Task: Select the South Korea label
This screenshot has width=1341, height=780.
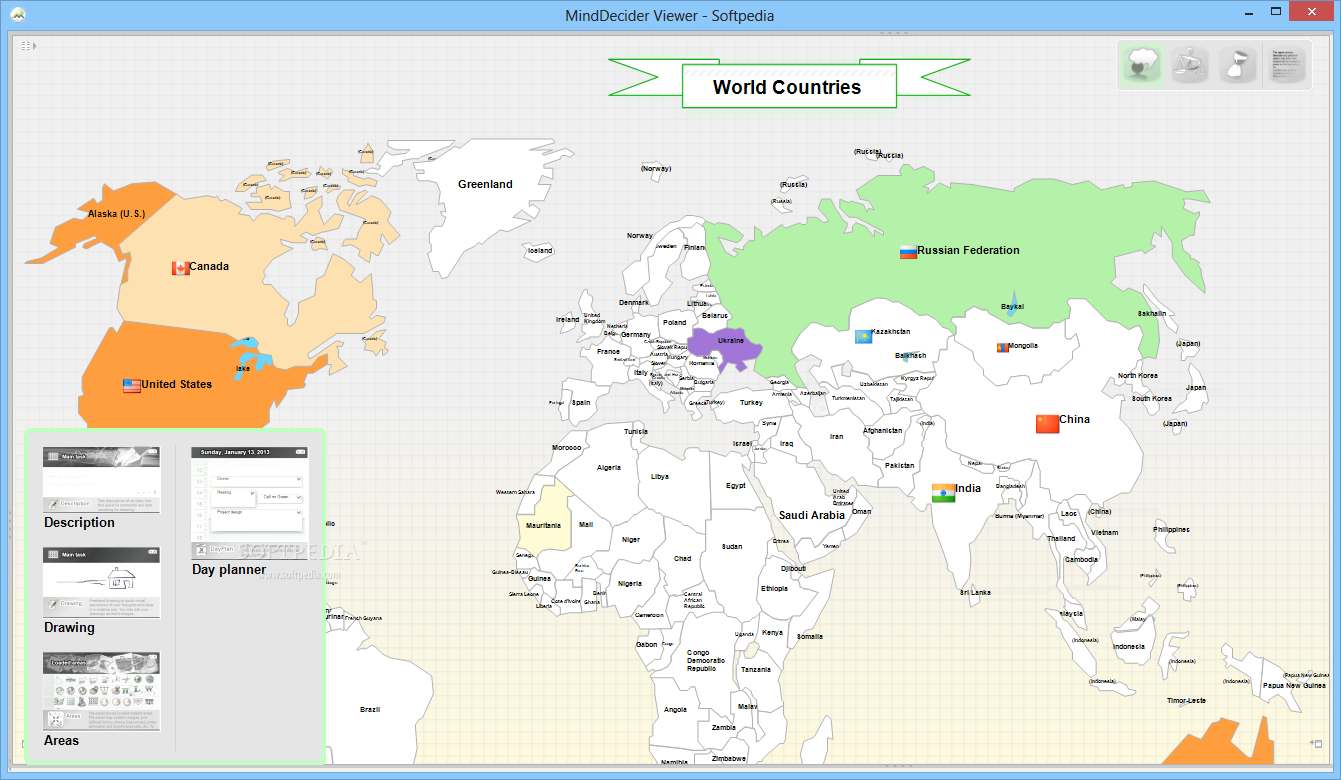Action: pyautogui.click(x=1152, y=398)
